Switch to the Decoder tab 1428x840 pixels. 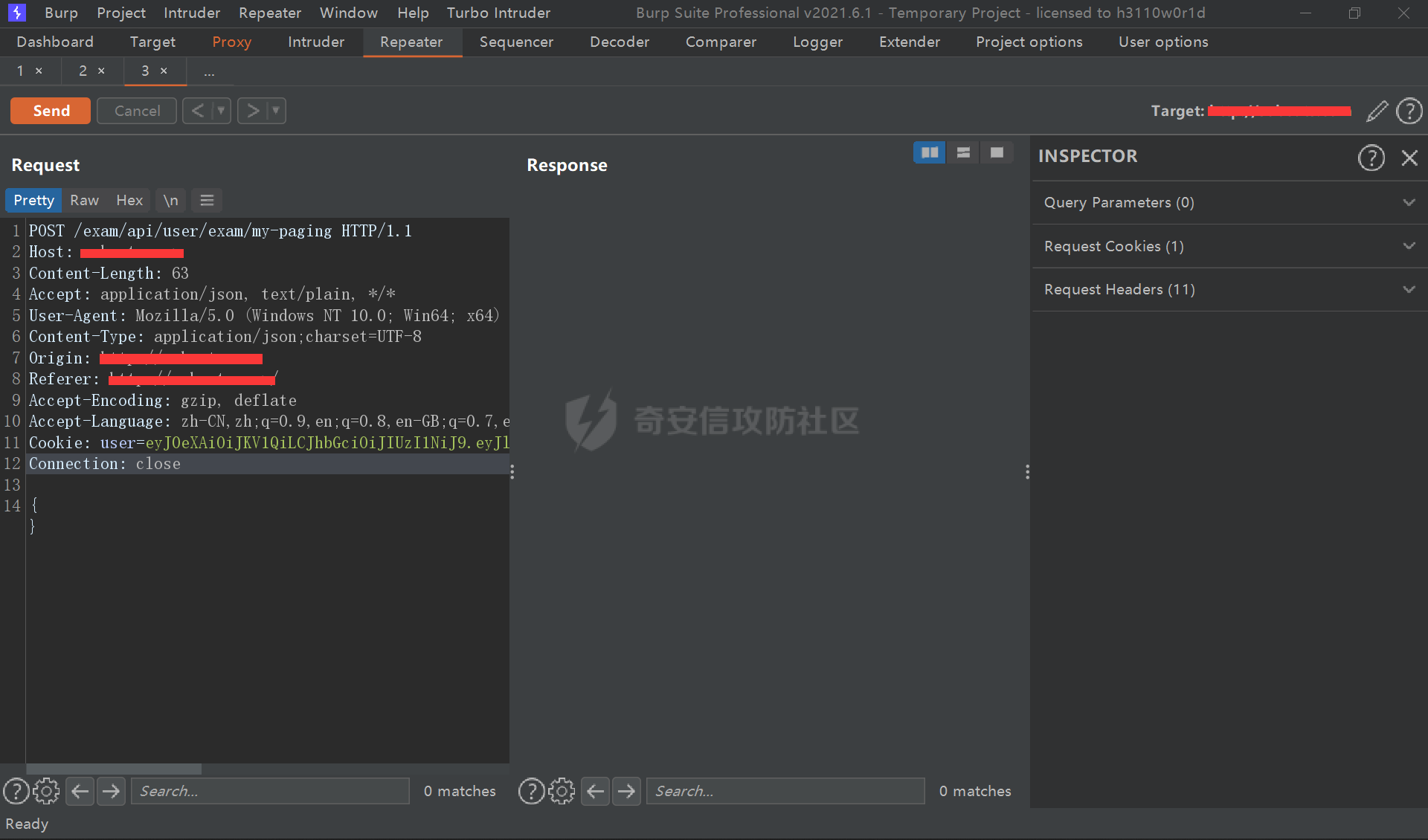click(619, 42)
